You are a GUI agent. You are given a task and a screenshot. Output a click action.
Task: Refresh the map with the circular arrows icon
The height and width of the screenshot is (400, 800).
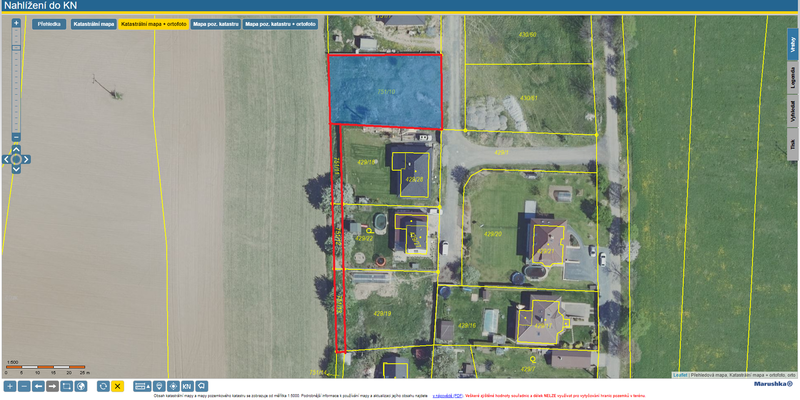[103, 386]
